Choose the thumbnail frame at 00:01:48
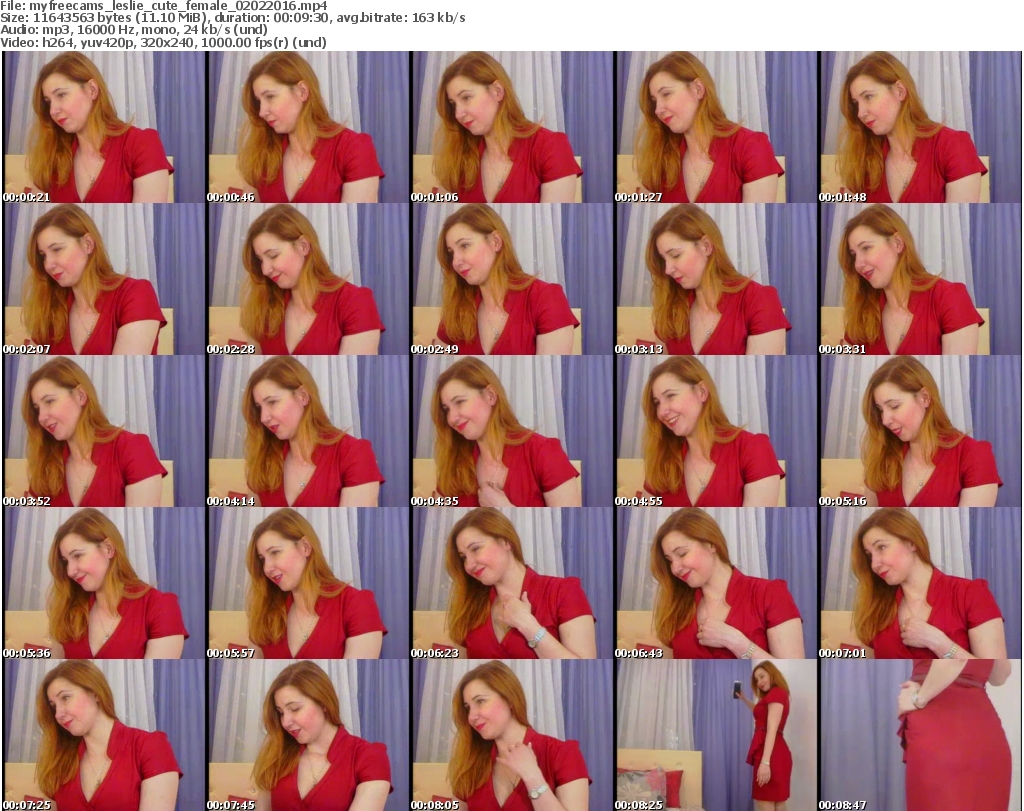This screenshot has height=811, width=1024. click(x=920, y=127)
